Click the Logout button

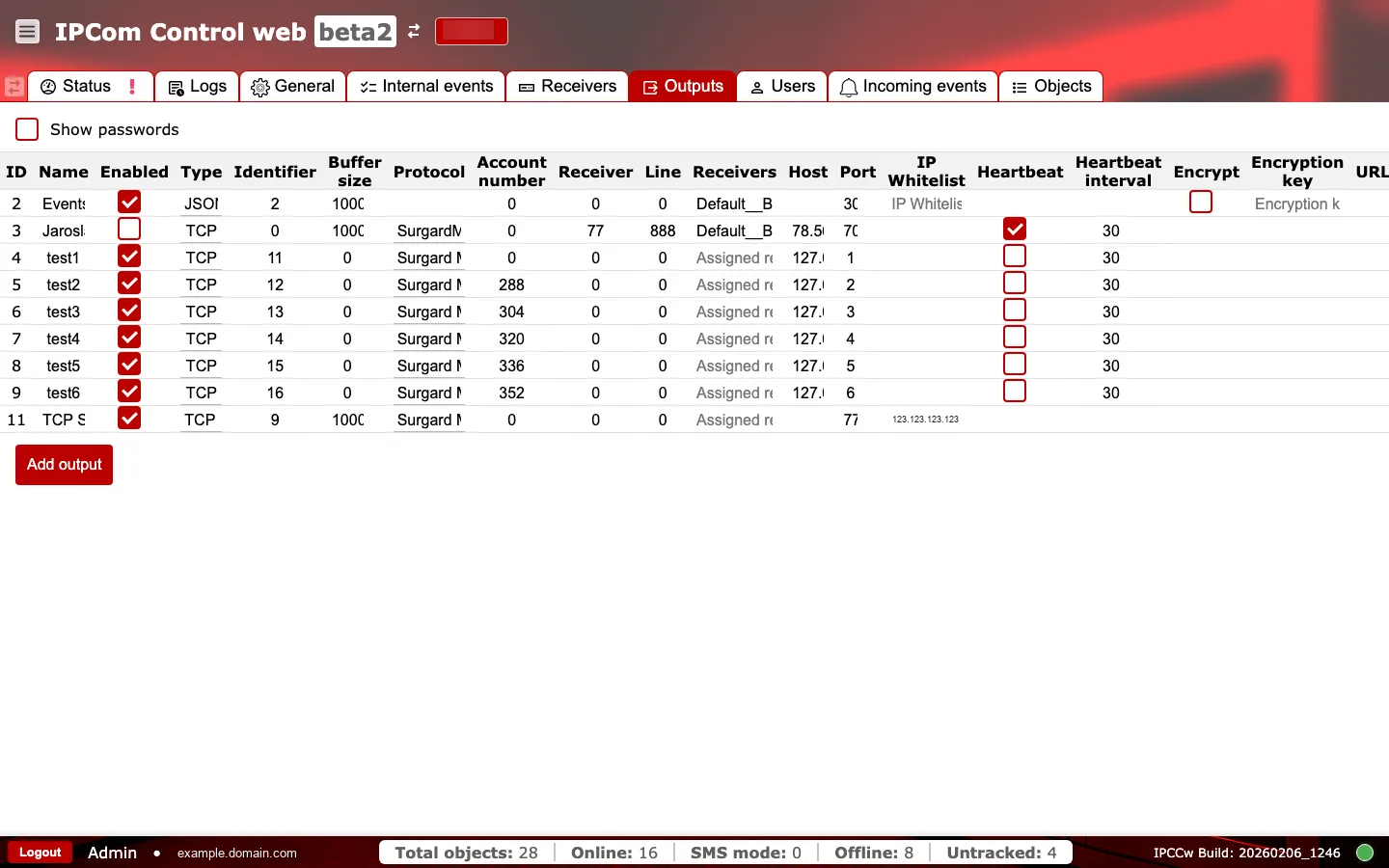[40, 853]
